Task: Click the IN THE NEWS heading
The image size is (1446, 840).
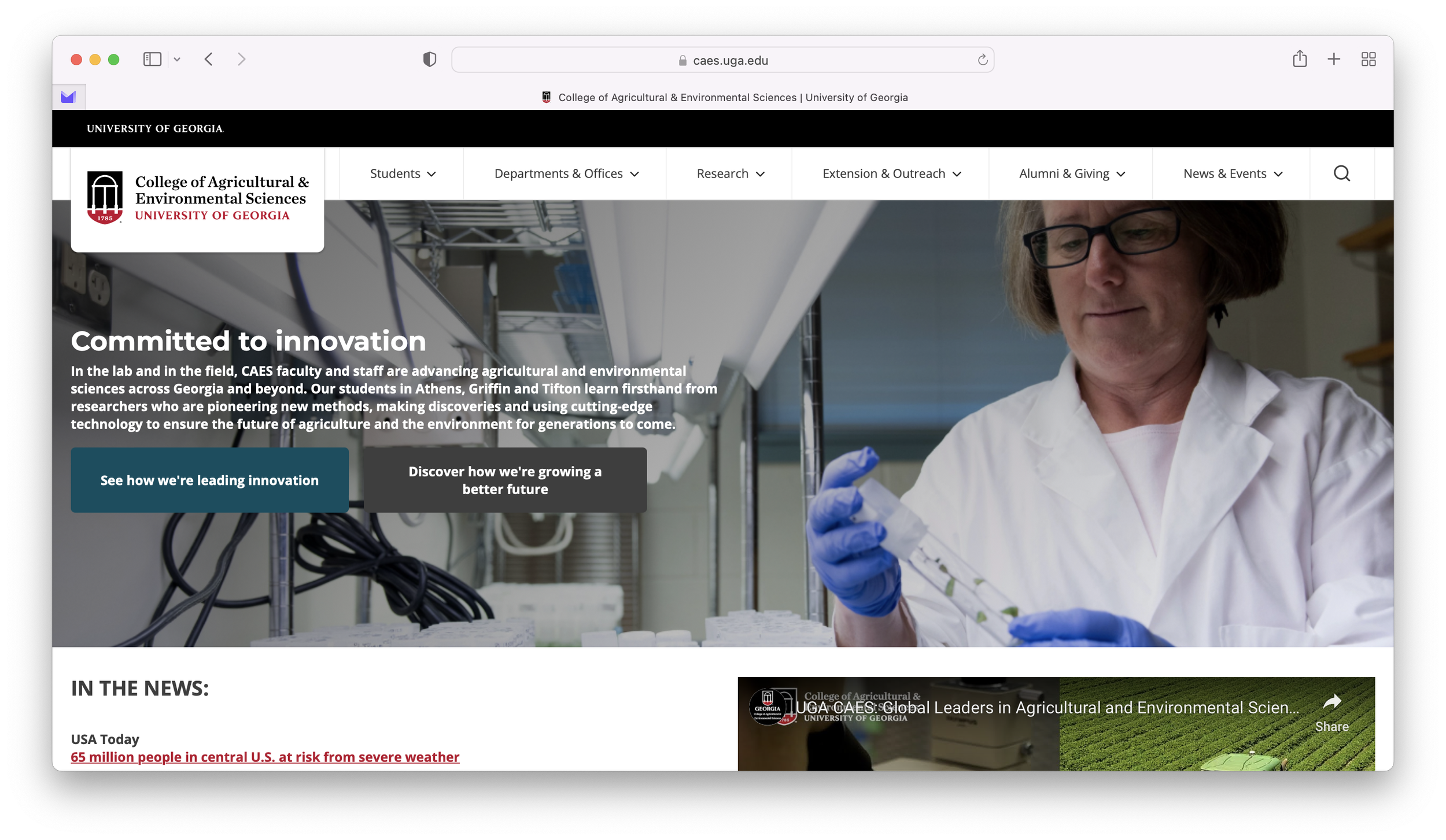Action: [x=139, y=689]
